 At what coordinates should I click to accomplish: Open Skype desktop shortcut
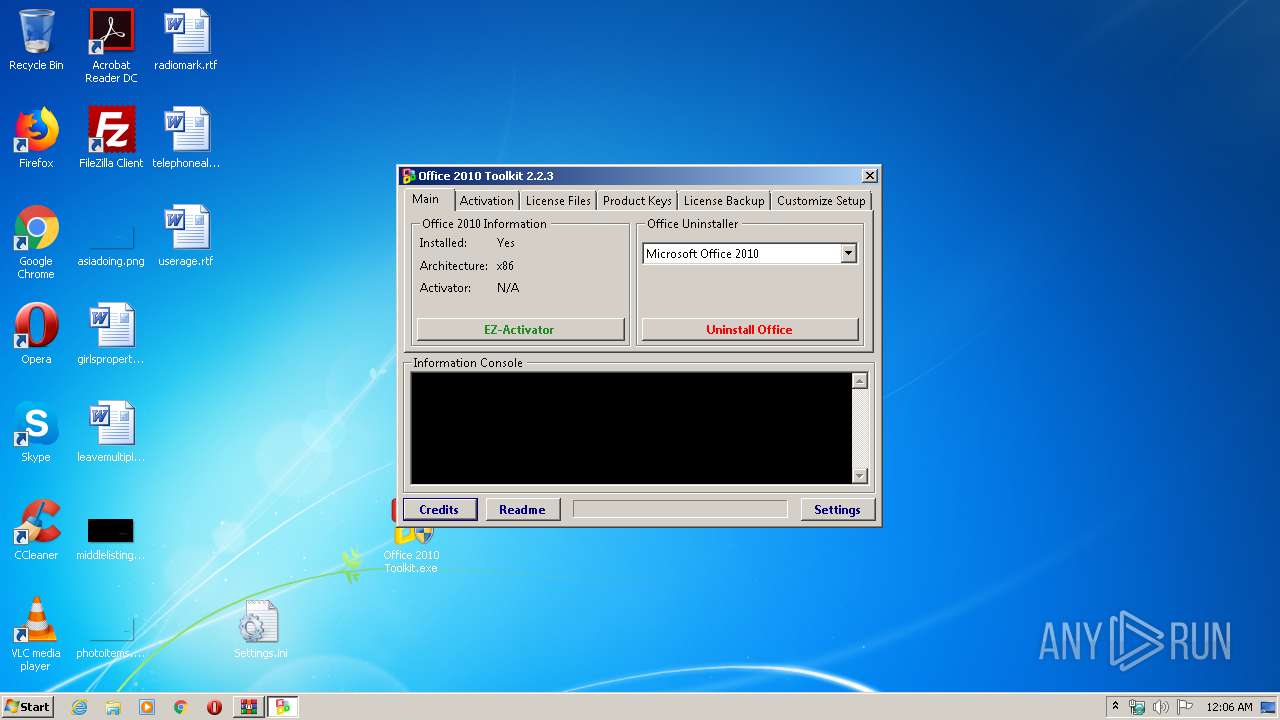pyautogui.click(x=36, y=432)
